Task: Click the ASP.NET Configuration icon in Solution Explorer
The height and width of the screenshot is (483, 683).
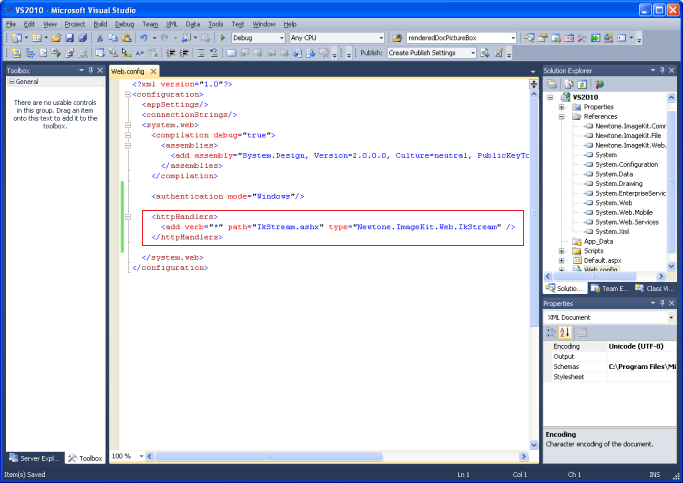Action: [600, 84]
